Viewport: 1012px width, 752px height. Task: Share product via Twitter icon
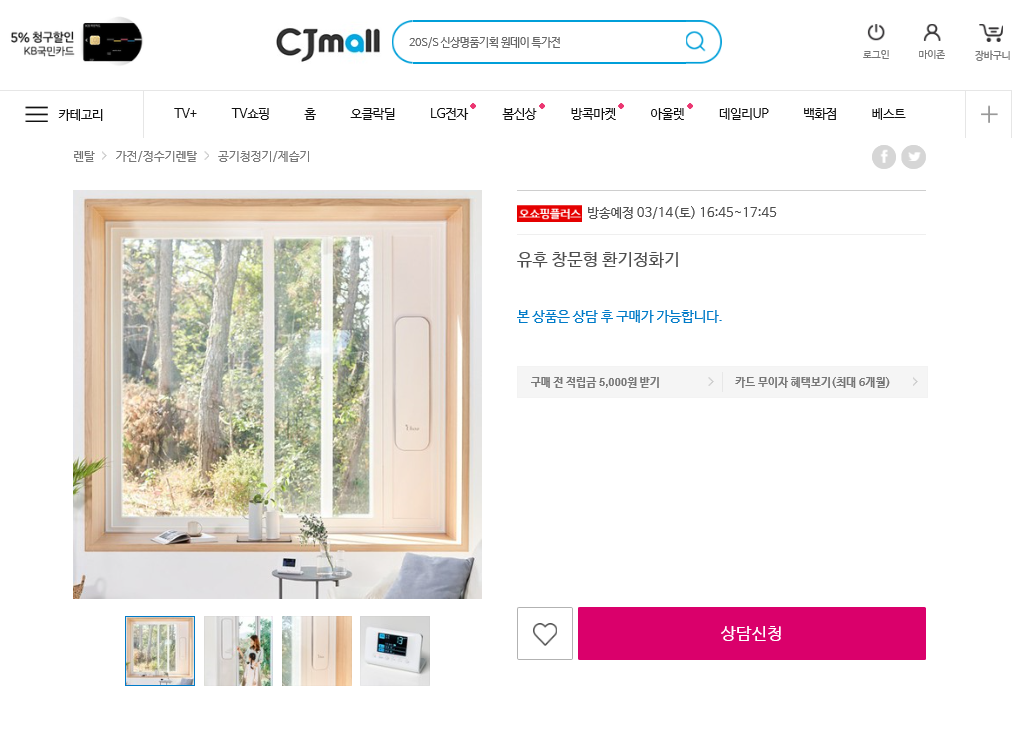click(x=913, y=157)
